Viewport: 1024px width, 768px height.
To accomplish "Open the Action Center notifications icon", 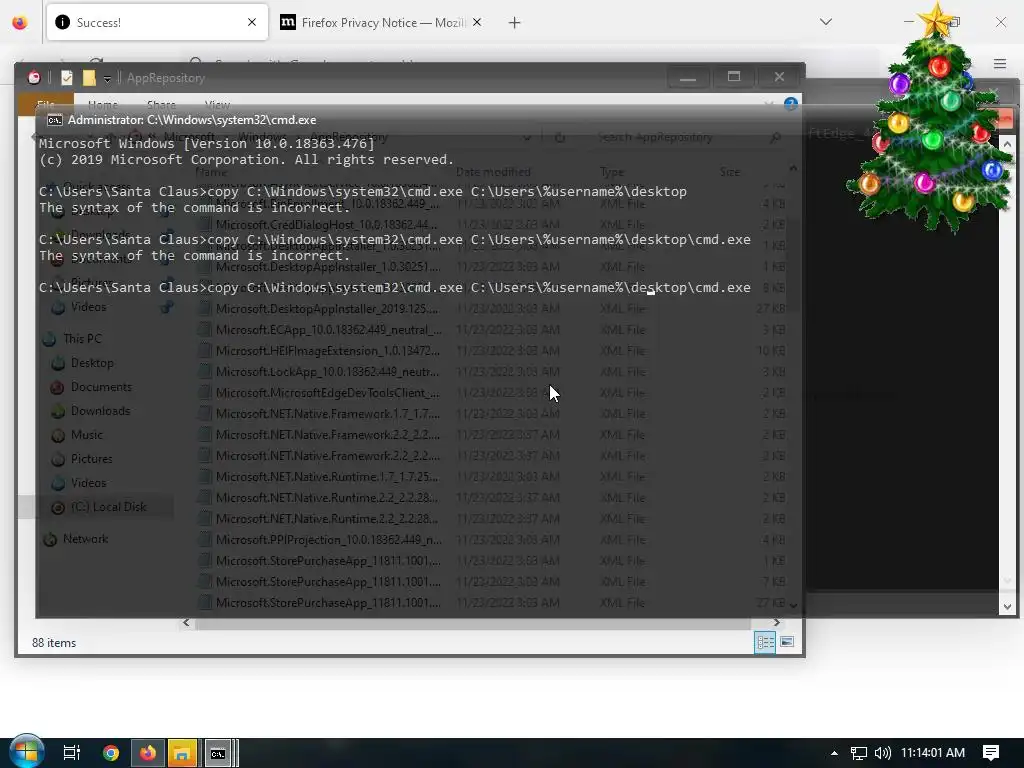I will [x=991, y=753].
